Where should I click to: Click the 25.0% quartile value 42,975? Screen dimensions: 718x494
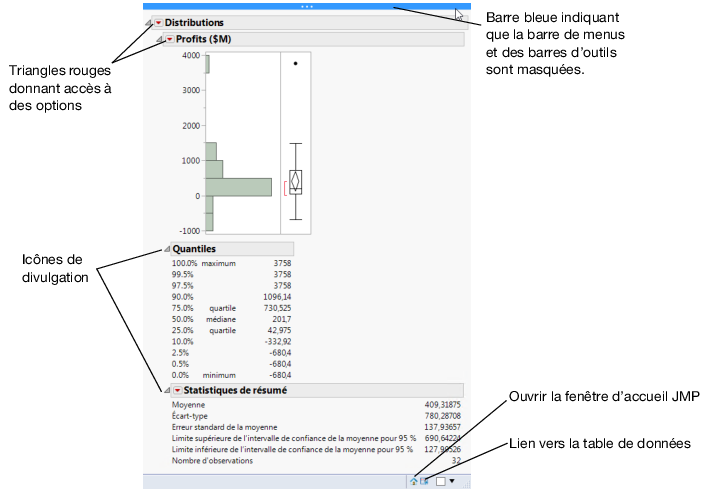coord(279,330)
